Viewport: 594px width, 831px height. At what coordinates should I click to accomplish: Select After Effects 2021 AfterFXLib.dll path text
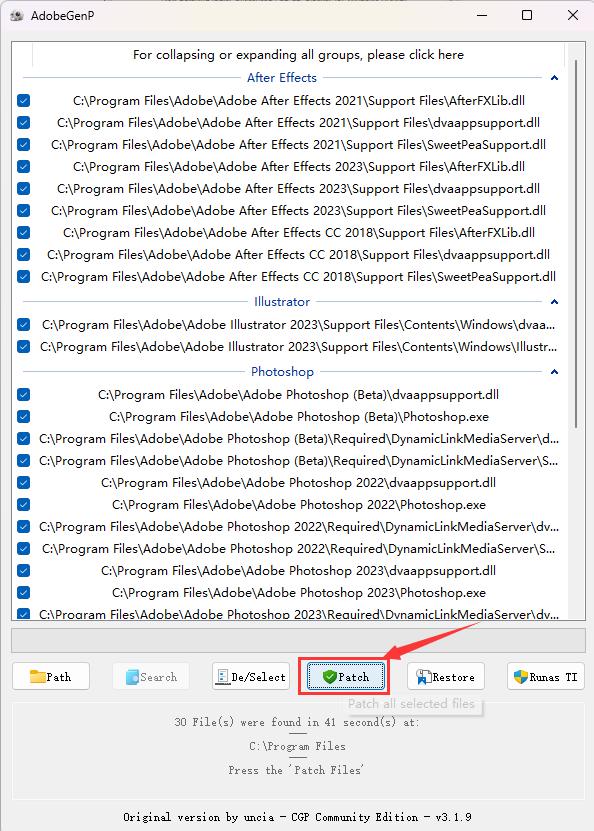click(x=299, y=101)
